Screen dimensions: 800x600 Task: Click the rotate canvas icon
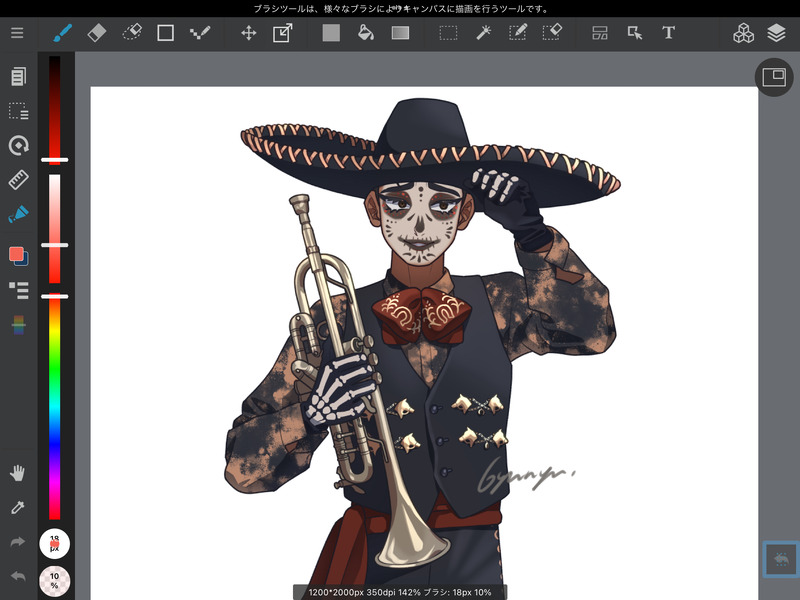pyautogui.click(x=18, y=145)
